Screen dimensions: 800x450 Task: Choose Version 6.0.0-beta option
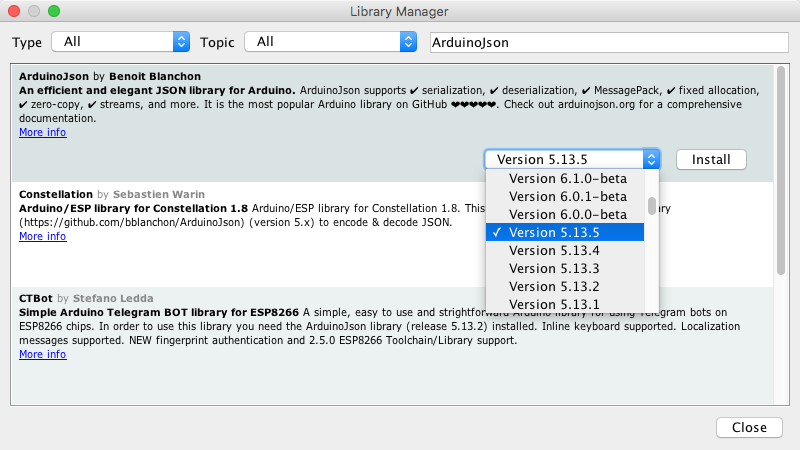tap(568, 215)
